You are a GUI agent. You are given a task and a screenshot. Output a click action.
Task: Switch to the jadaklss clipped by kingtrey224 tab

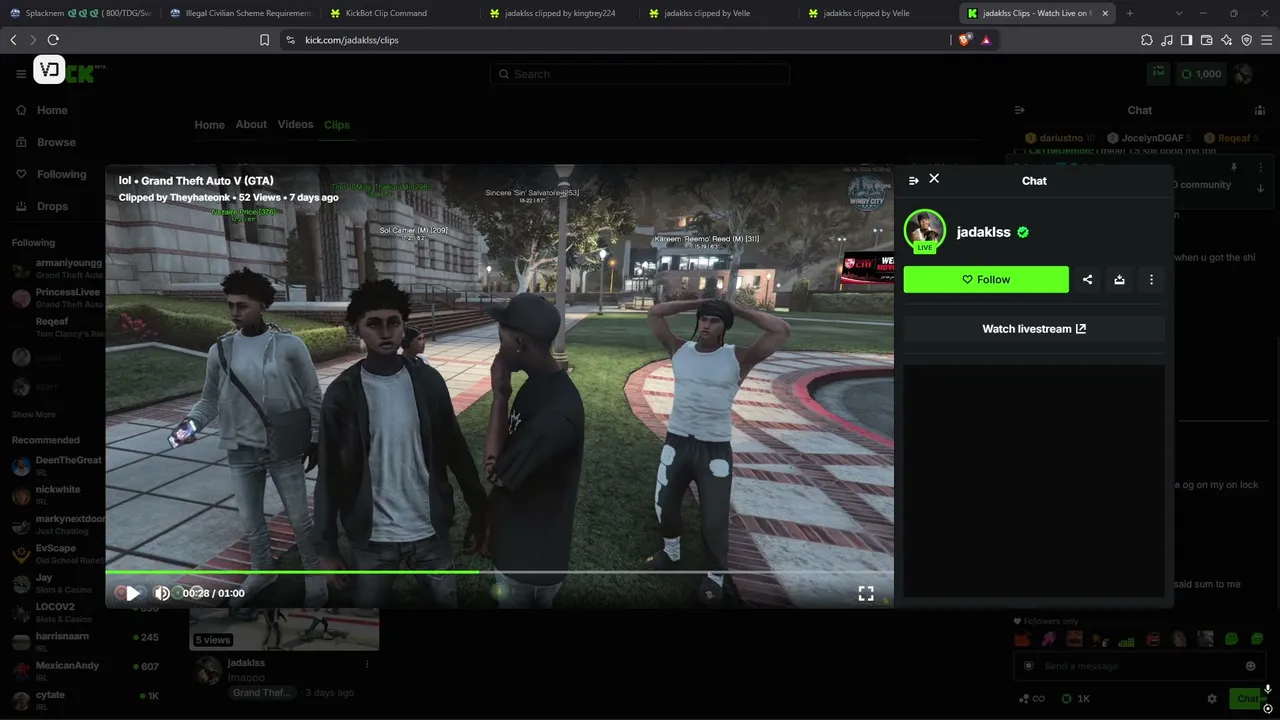coord(560,13)
